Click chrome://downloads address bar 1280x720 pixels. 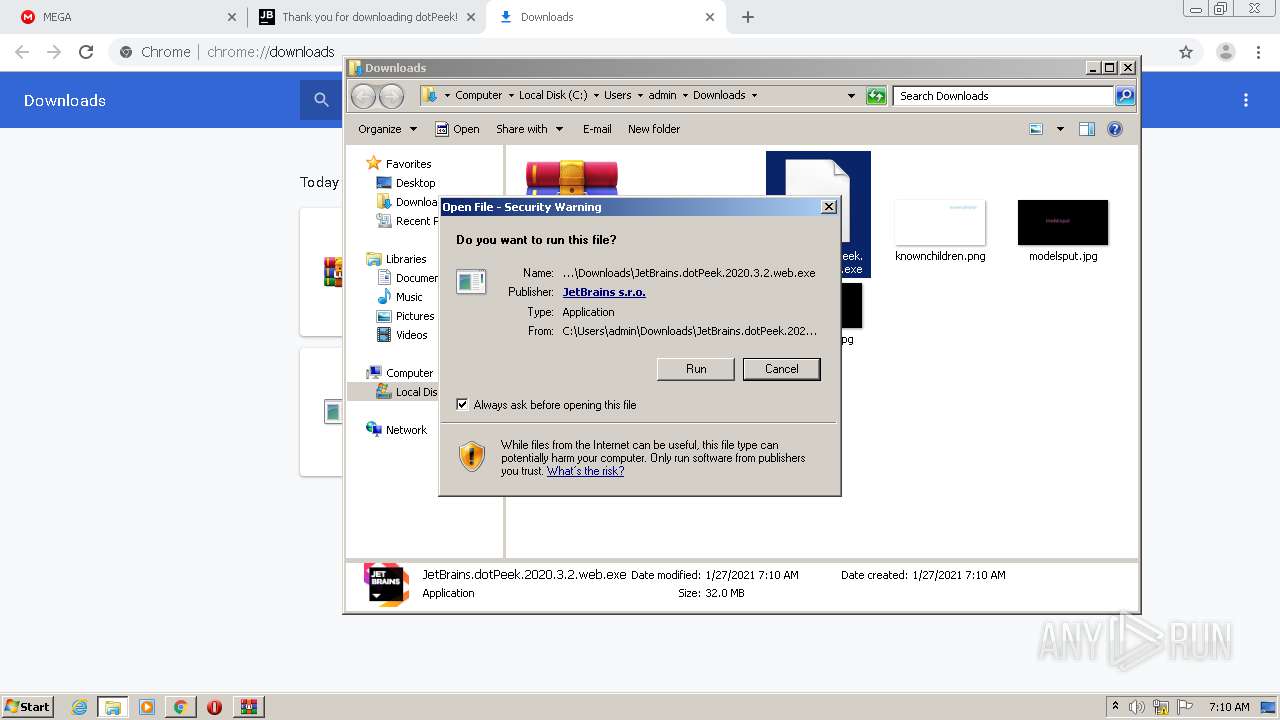click(271, 52)
